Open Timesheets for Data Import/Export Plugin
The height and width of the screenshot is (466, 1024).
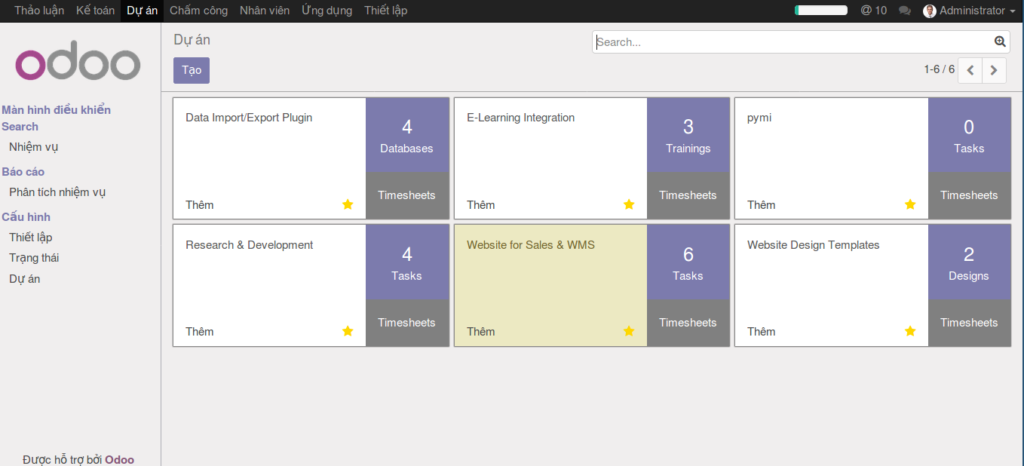click(x=407, y=195)
